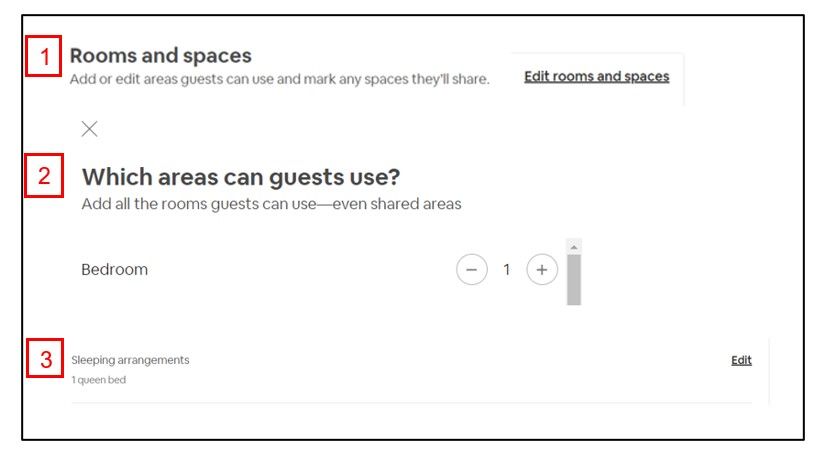Click the Add all the rooms subtitle
The width and height of the screenshot is (816, 456).
271,205
